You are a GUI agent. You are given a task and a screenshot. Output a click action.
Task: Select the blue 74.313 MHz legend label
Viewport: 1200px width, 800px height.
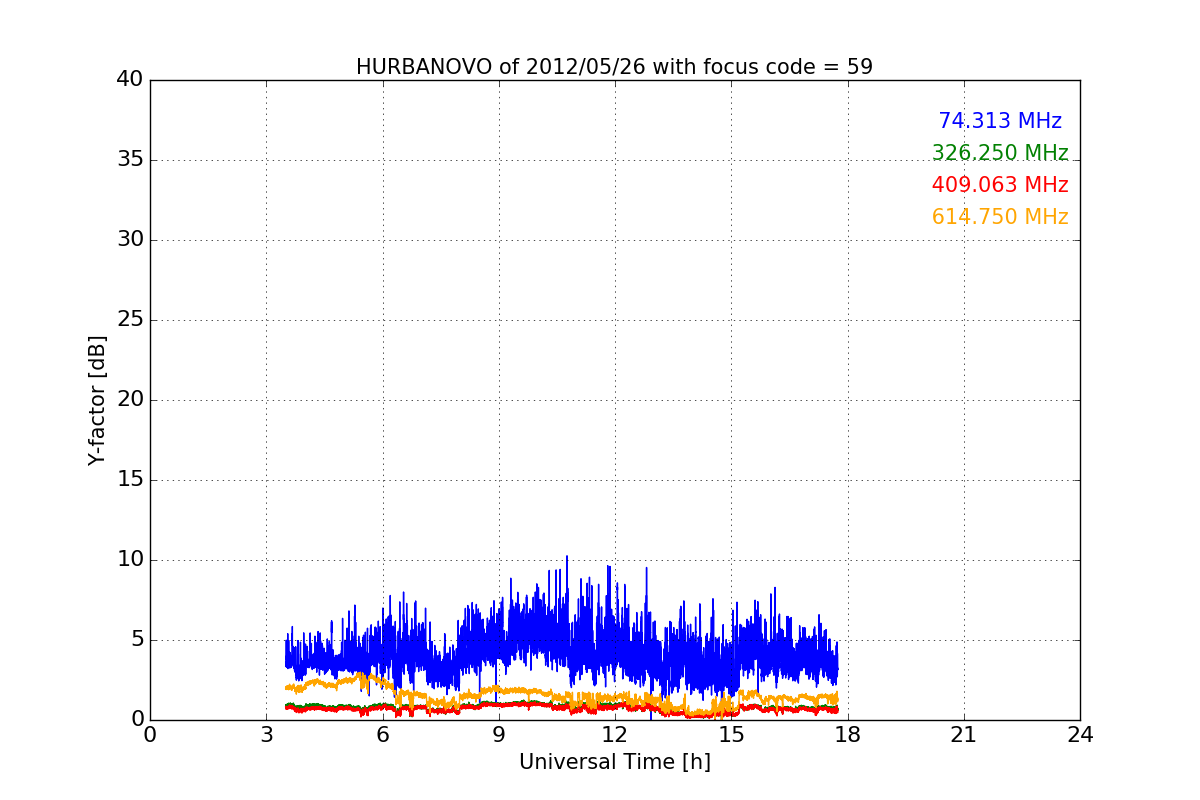pyautogui.click(x=1000, y=121)
